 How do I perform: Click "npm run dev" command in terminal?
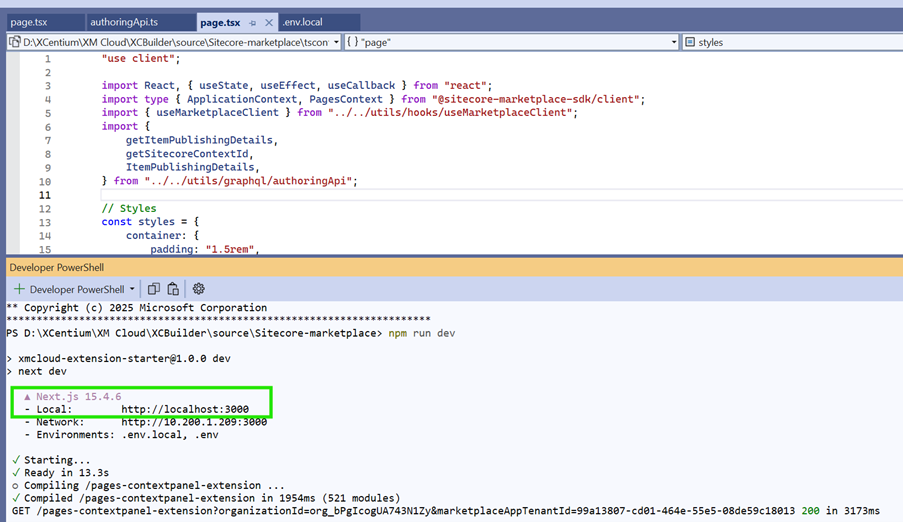coord(422,333)
